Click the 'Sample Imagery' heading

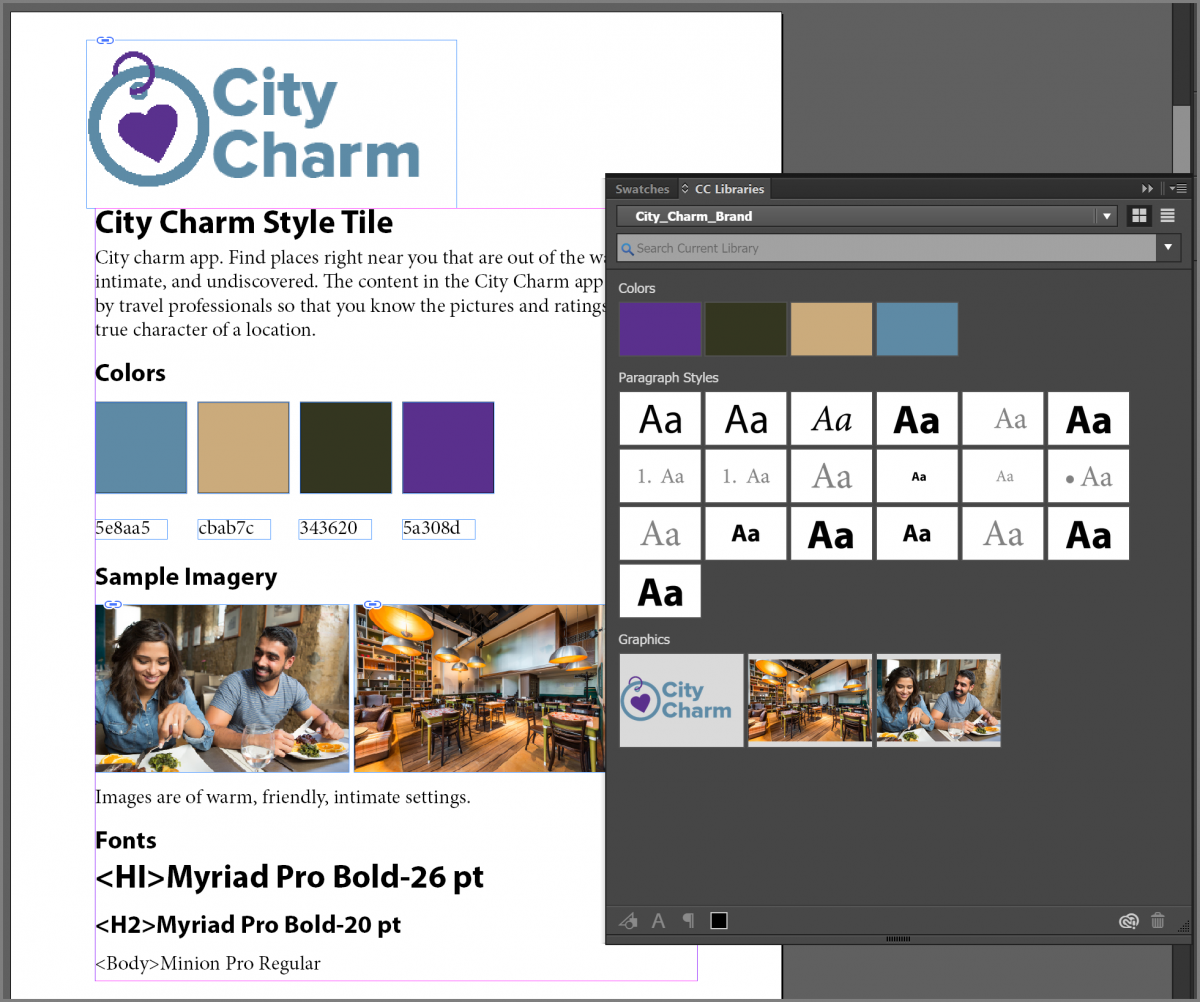tap(186, 577)
